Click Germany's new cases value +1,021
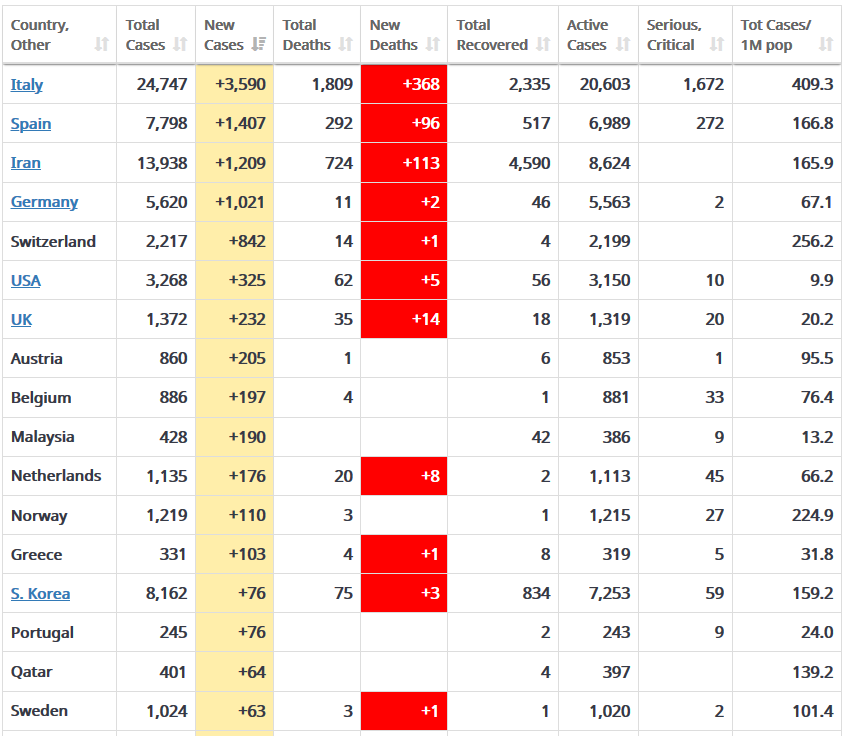The height and width of the screenshot is (736, 847). click(240, 202)
